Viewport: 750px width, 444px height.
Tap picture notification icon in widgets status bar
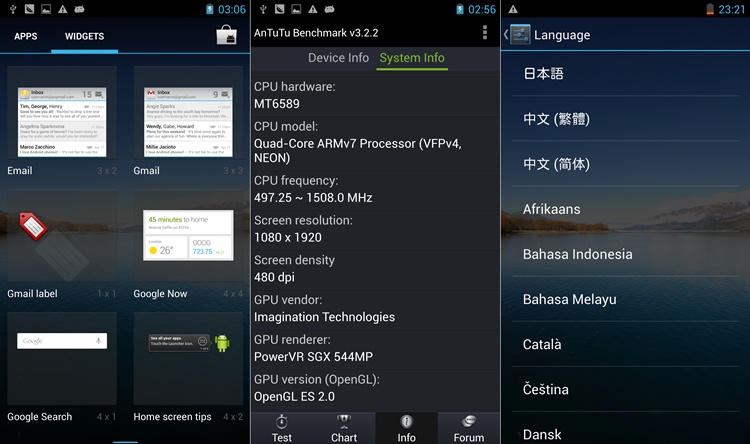[46, 9]
